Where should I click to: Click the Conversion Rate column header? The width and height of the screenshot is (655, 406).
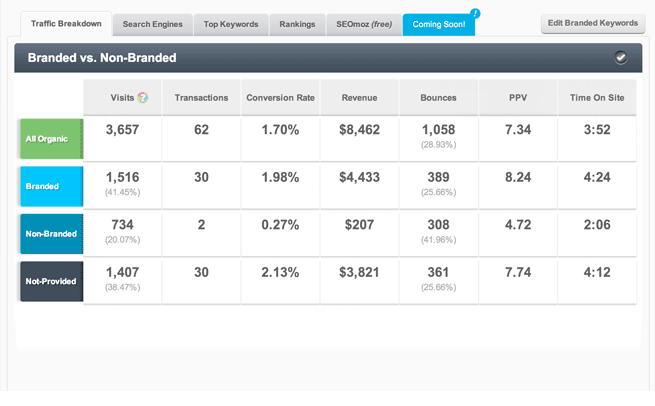point(280,98)
